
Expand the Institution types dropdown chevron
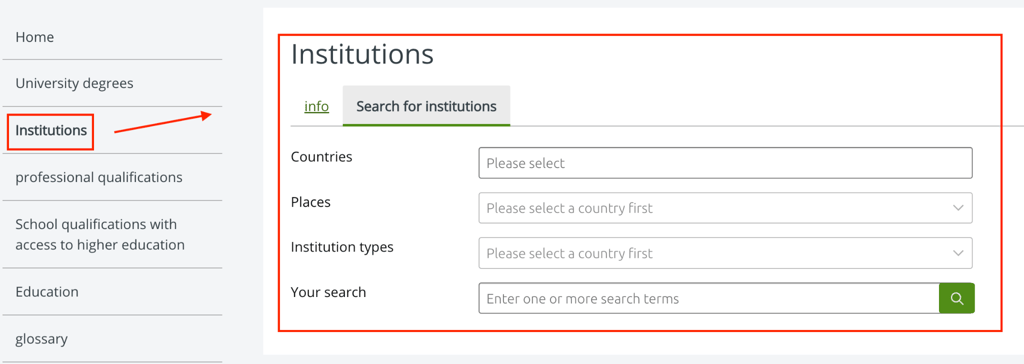958,253
